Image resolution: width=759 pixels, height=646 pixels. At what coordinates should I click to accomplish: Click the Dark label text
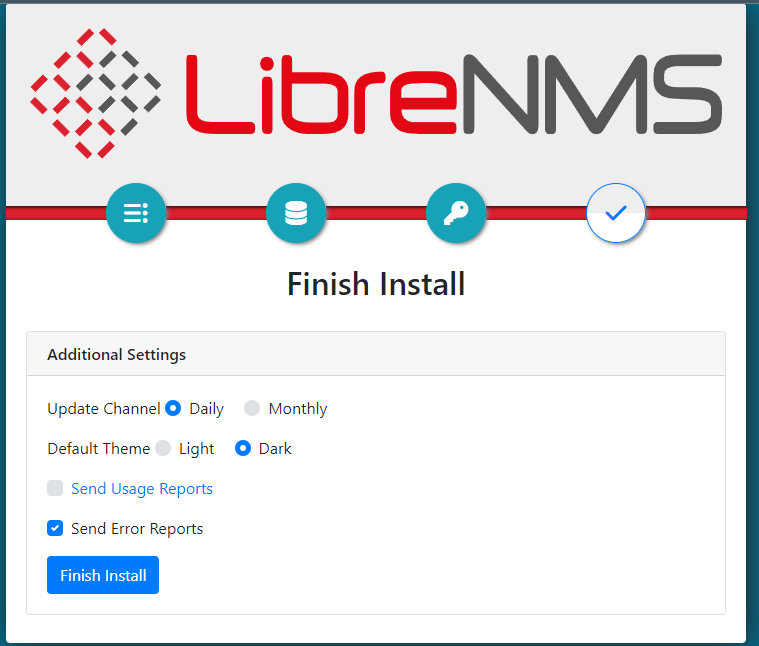click(275, 449)
